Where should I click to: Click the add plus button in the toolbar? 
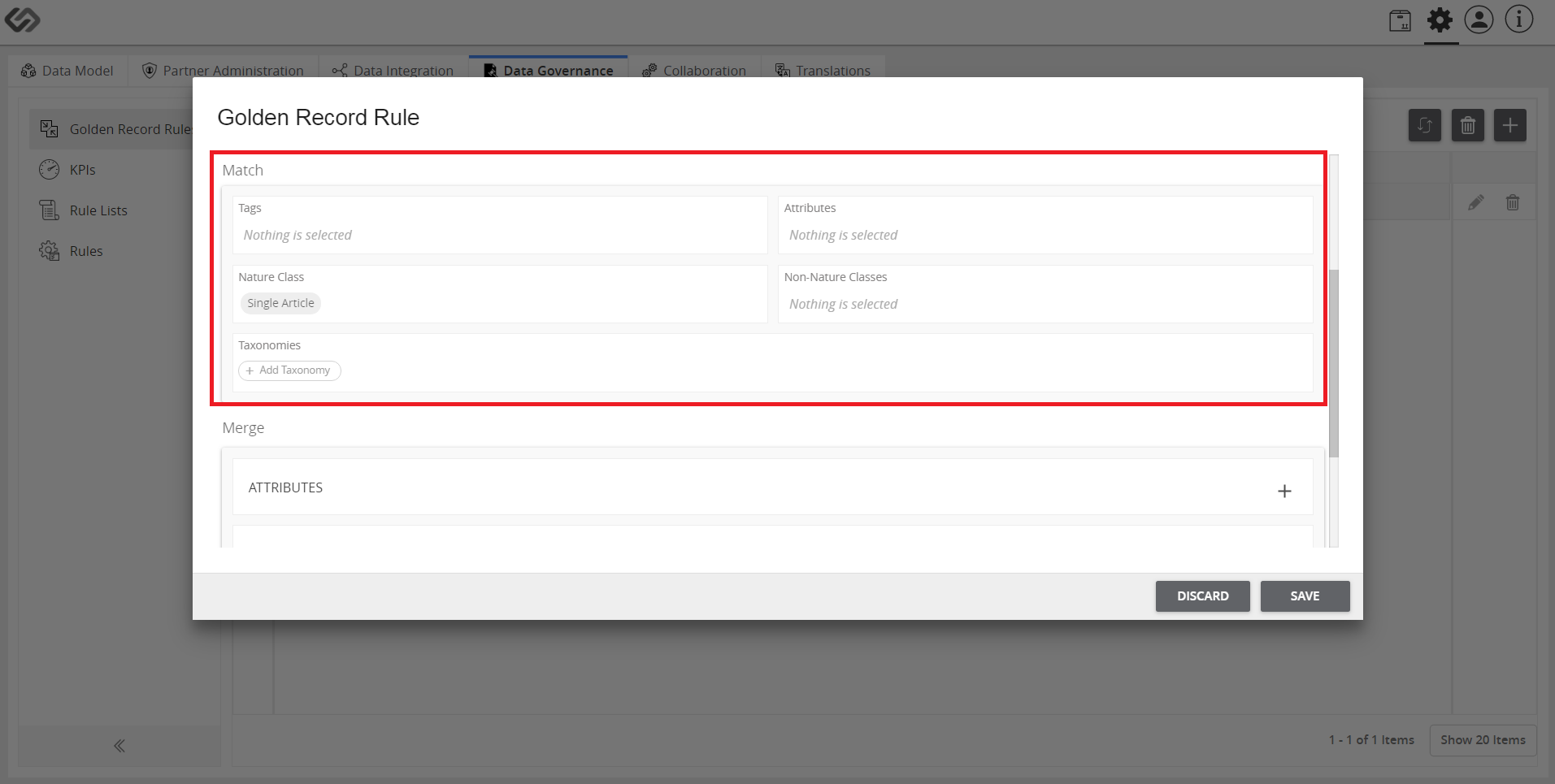(1509, 125)
